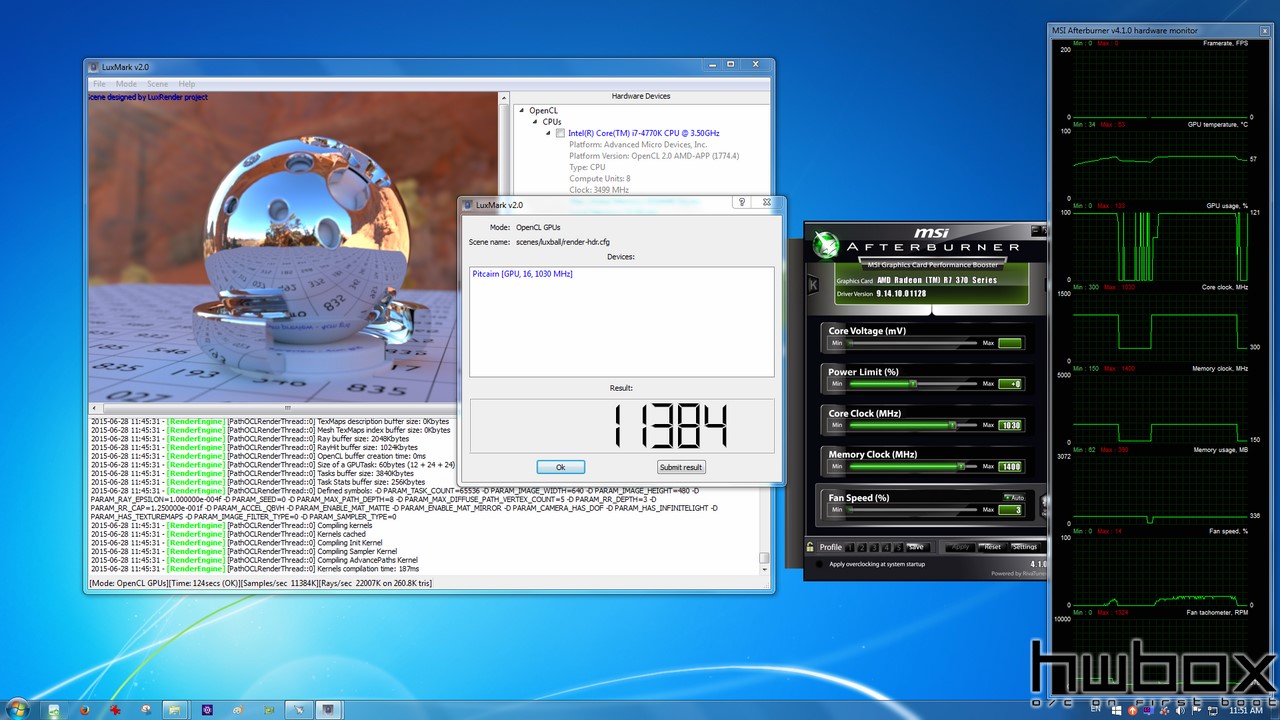Screen dimensions: 1280x720
Task: Click the Compute Units: 8 line
Action: pyautogui.click(x=600, y=179)
